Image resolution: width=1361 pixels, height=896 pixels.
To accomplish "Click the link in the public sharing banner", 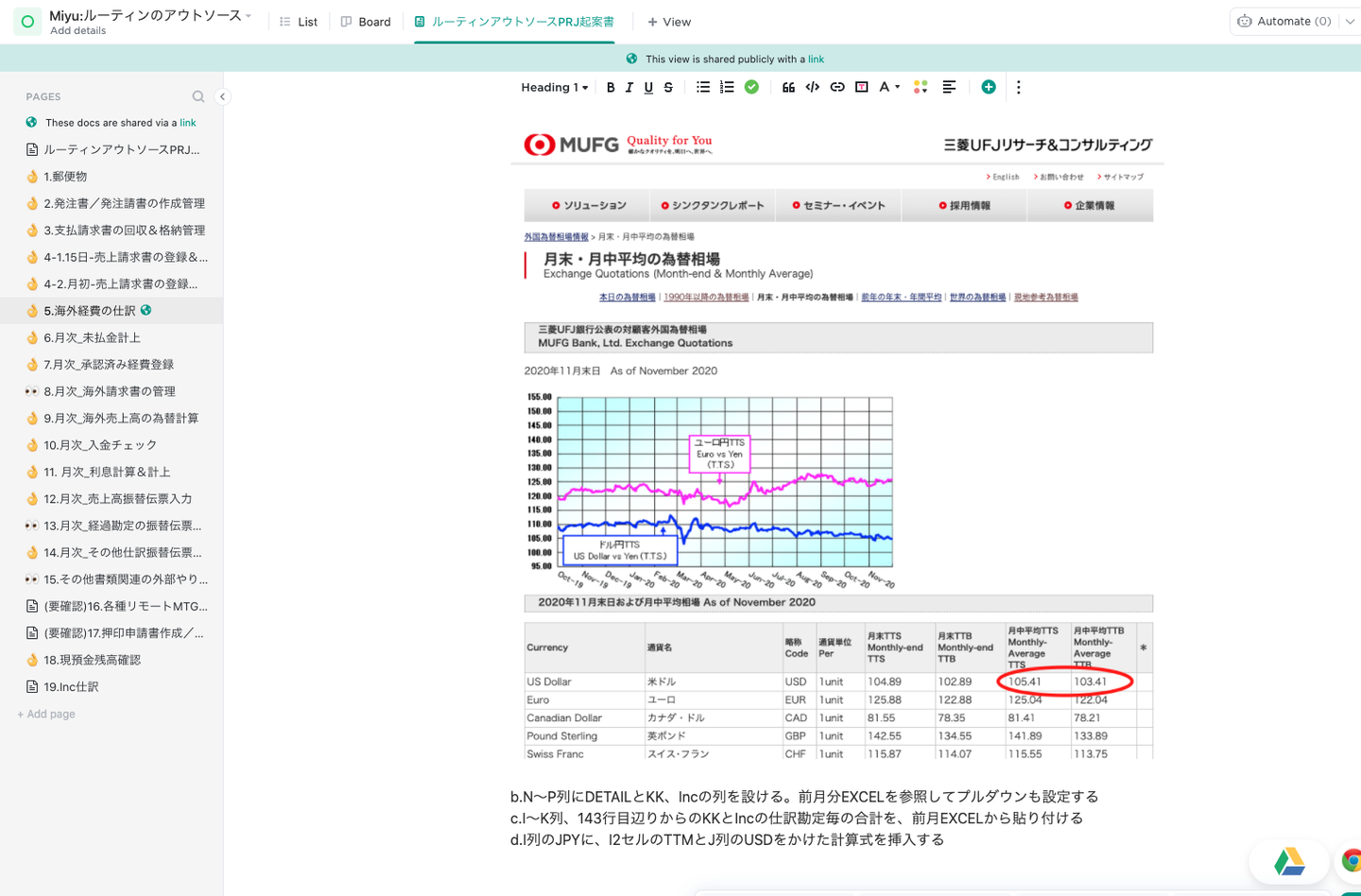I will 816,60.
